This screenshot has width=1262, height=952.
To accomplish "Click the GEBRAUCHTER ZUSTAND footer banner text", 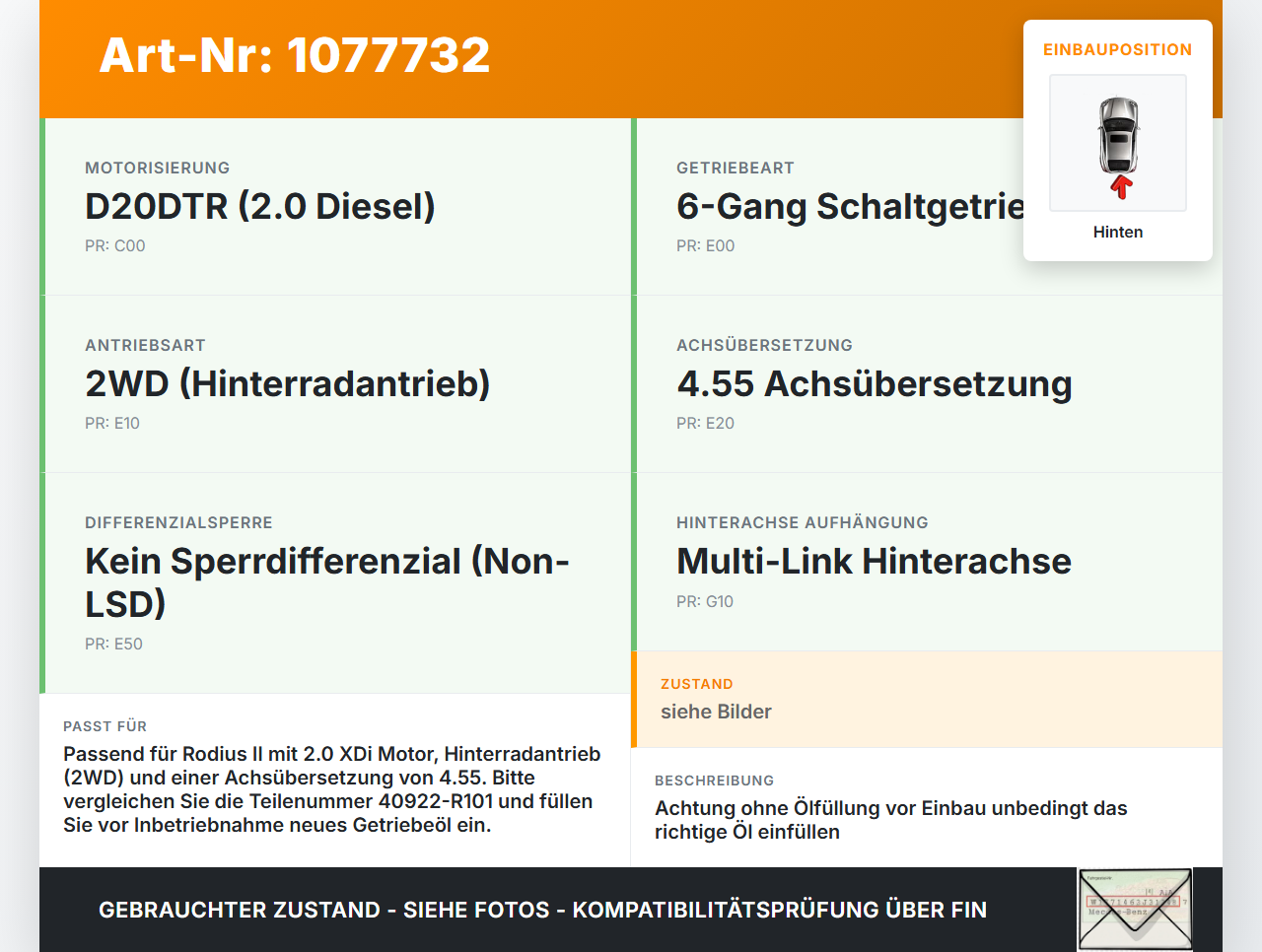I will pos(542,910).
